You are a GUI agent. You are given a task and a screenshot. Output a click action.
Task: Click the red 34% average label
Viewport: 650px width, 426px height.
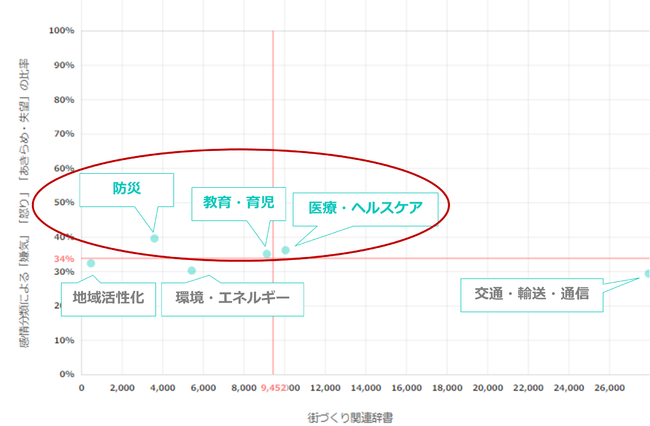(64, 259)
